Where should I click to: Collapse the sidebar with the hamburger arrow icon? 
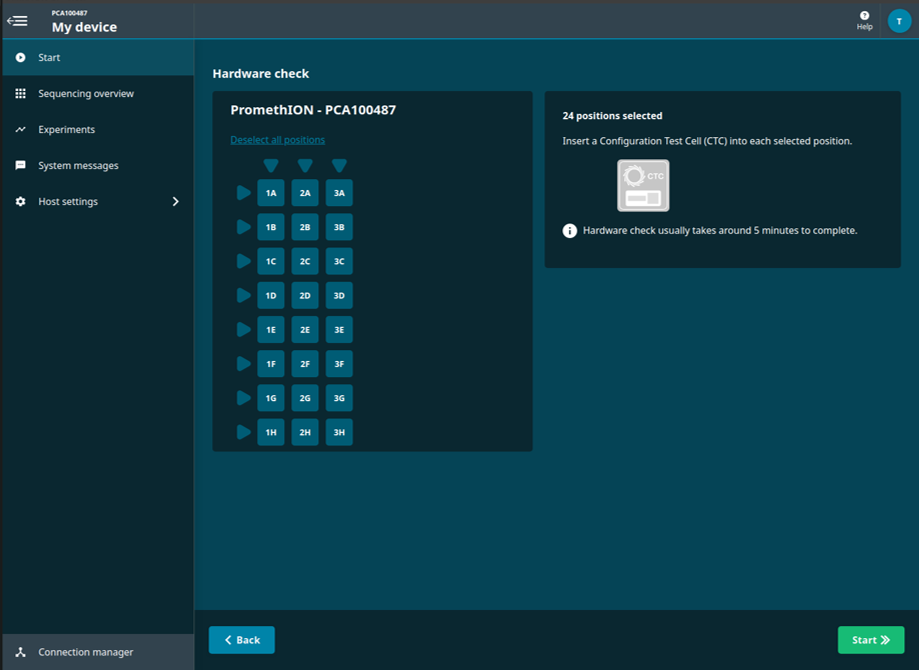[17, 21]
